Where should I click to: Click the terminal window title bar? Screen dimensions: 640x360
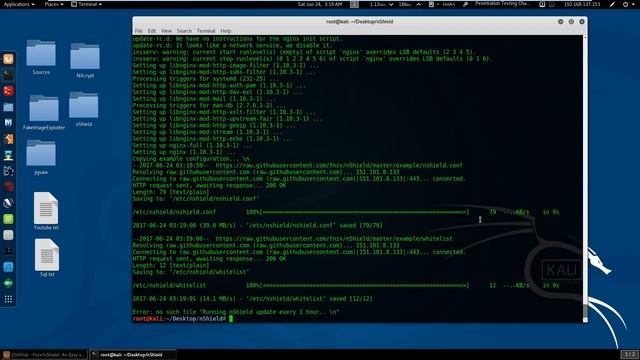pos(360,22)
